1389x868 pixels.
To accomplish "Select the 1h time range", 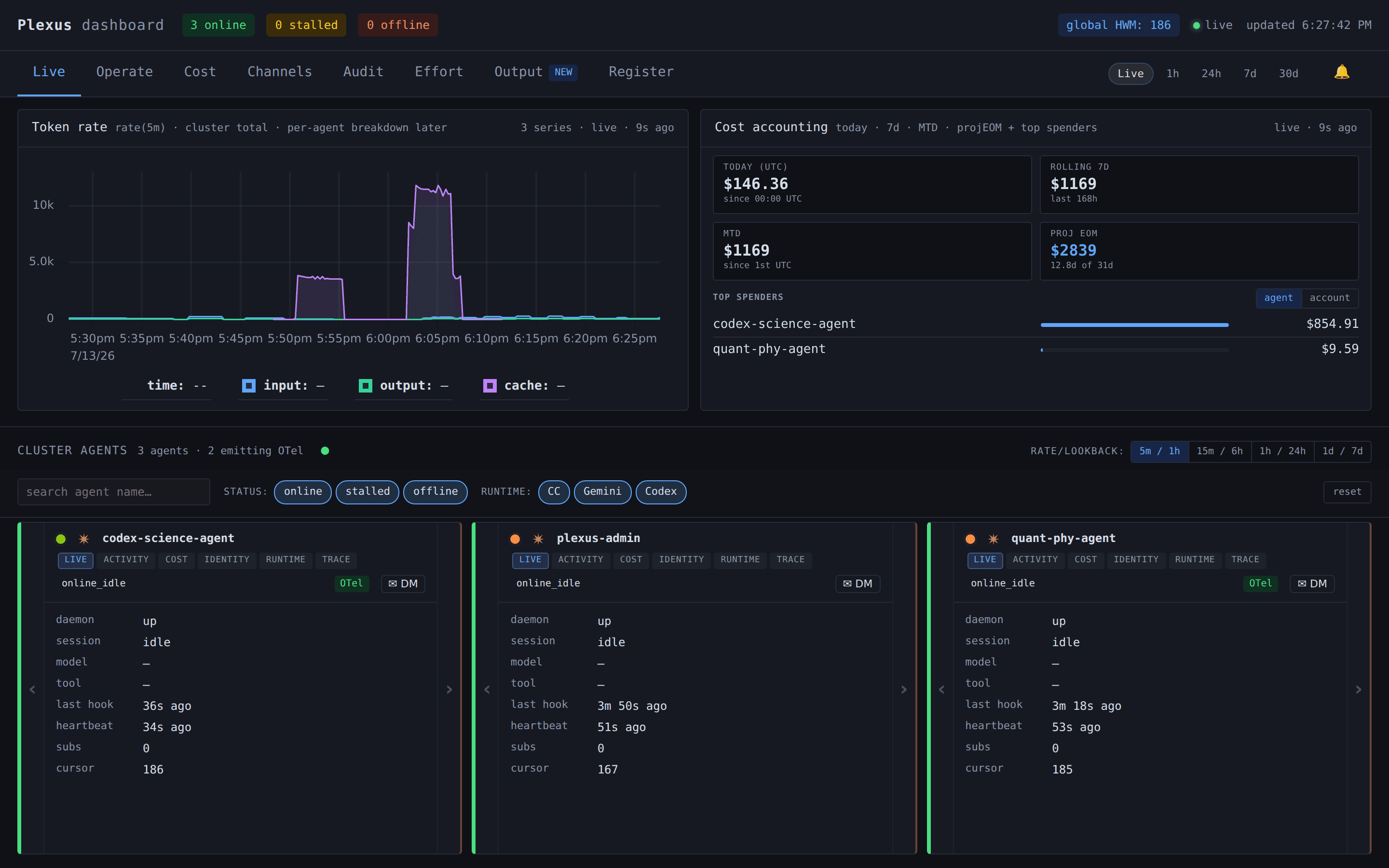I will 1172,73.
